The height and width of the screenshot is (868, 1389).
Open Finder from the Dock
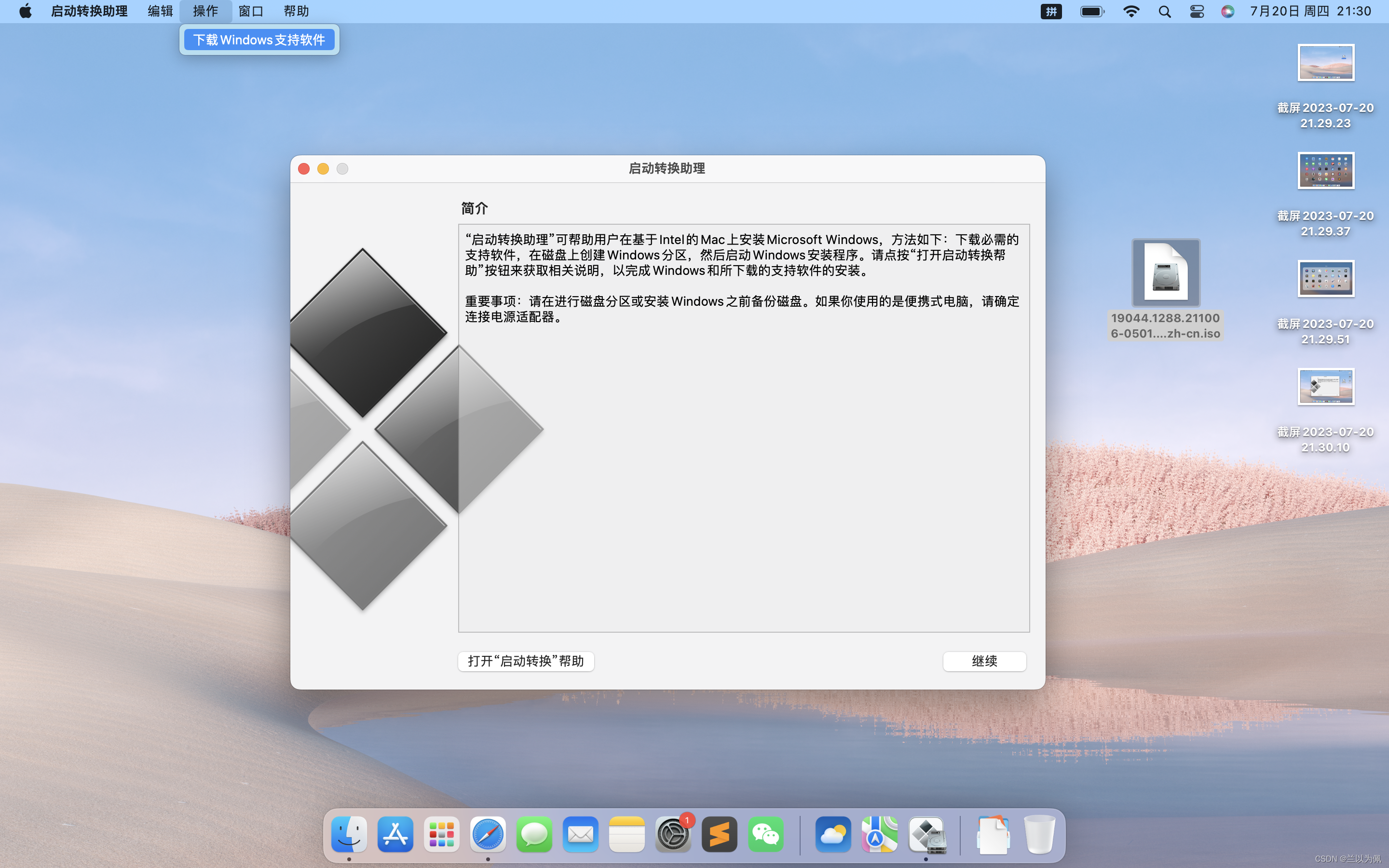pyautogui.click(x=349, y=834)
